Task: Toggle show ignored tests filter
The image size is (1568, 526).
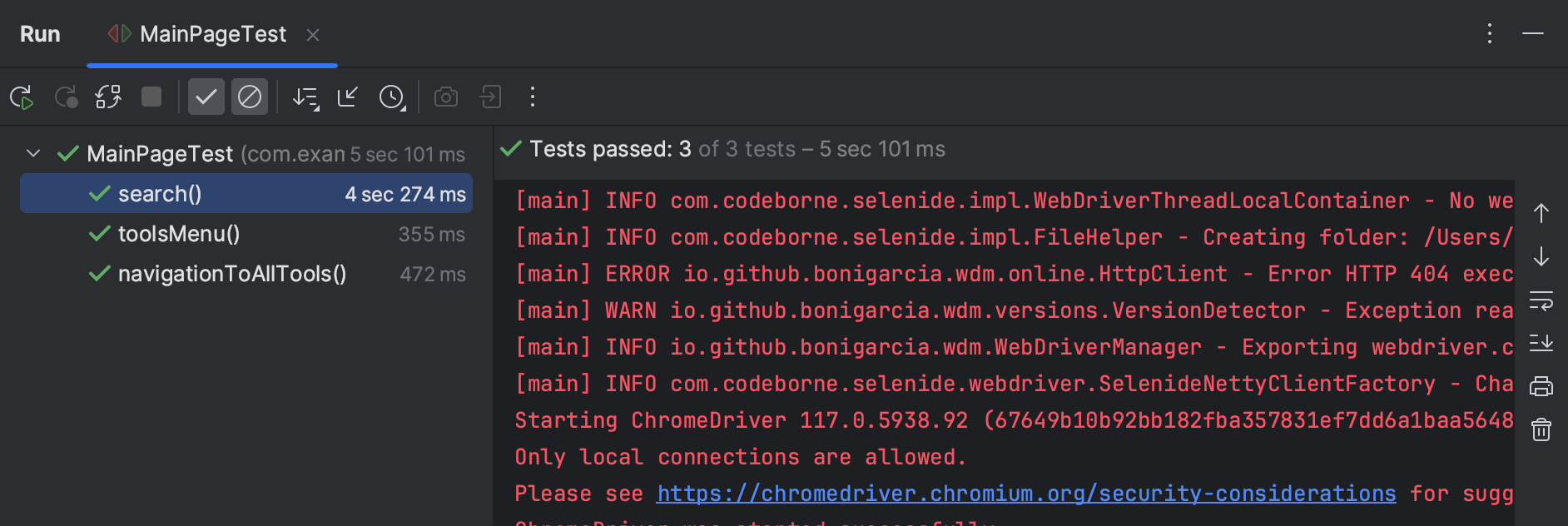Action: click(249, 97)
